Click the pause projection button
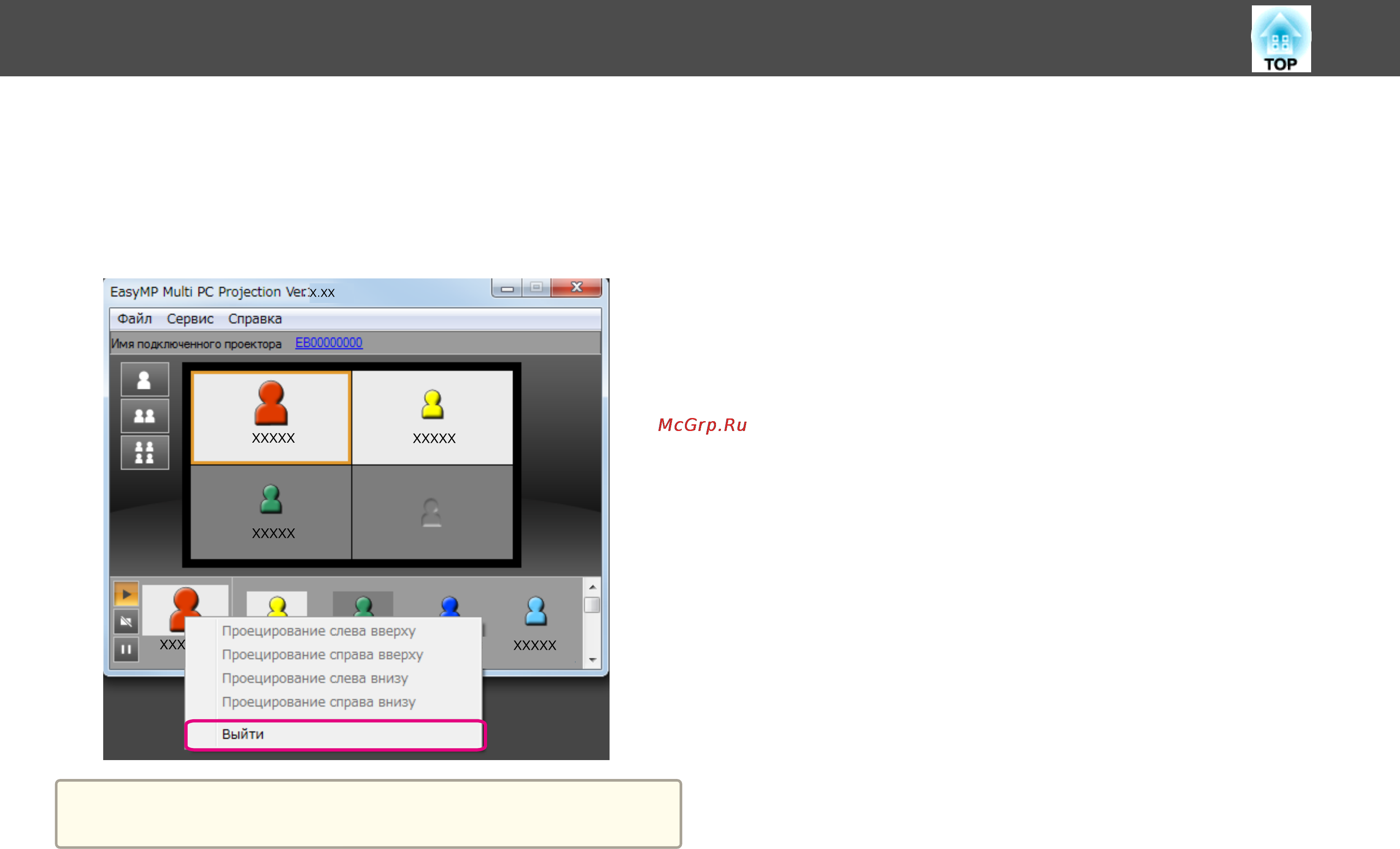Viewport: 1400px width, 849px height. (126, 649)
